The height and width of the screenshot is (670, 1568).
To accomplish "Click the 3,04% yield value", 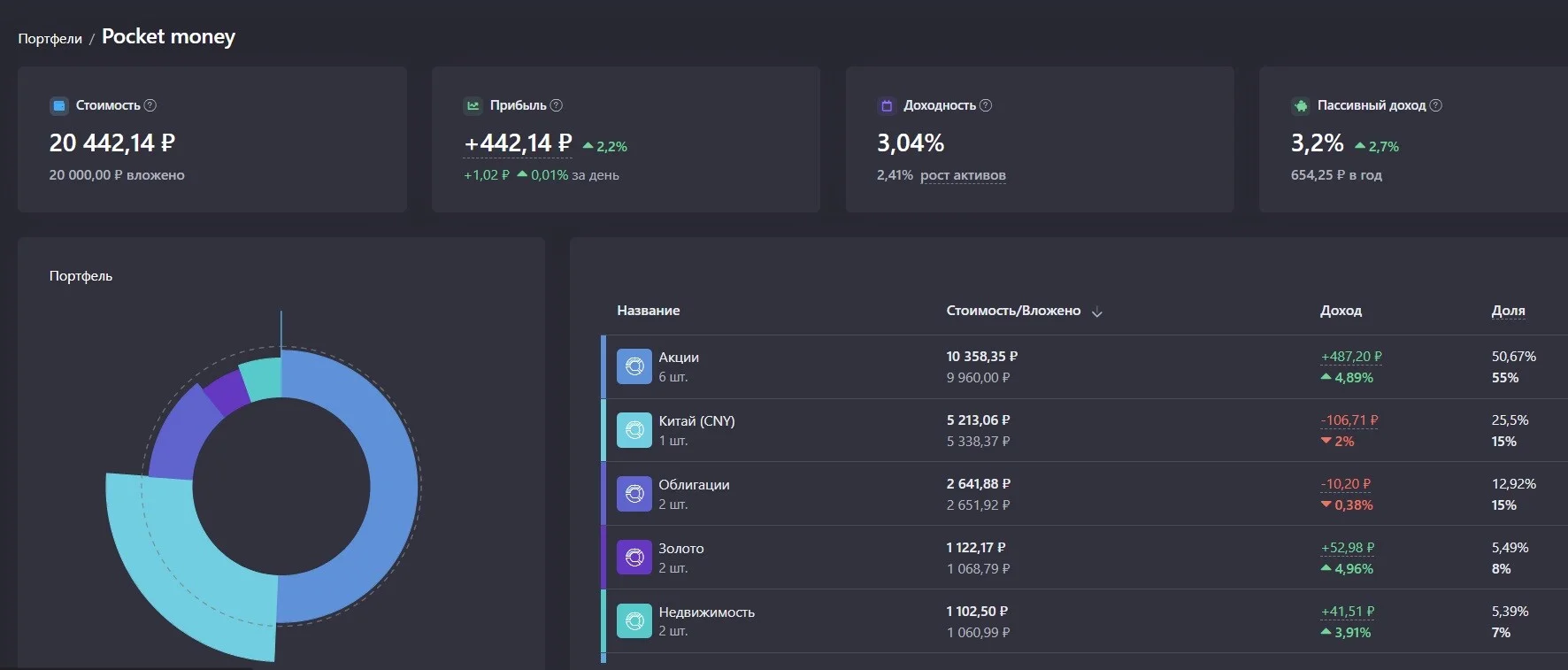I will click(x=911, y=142).
